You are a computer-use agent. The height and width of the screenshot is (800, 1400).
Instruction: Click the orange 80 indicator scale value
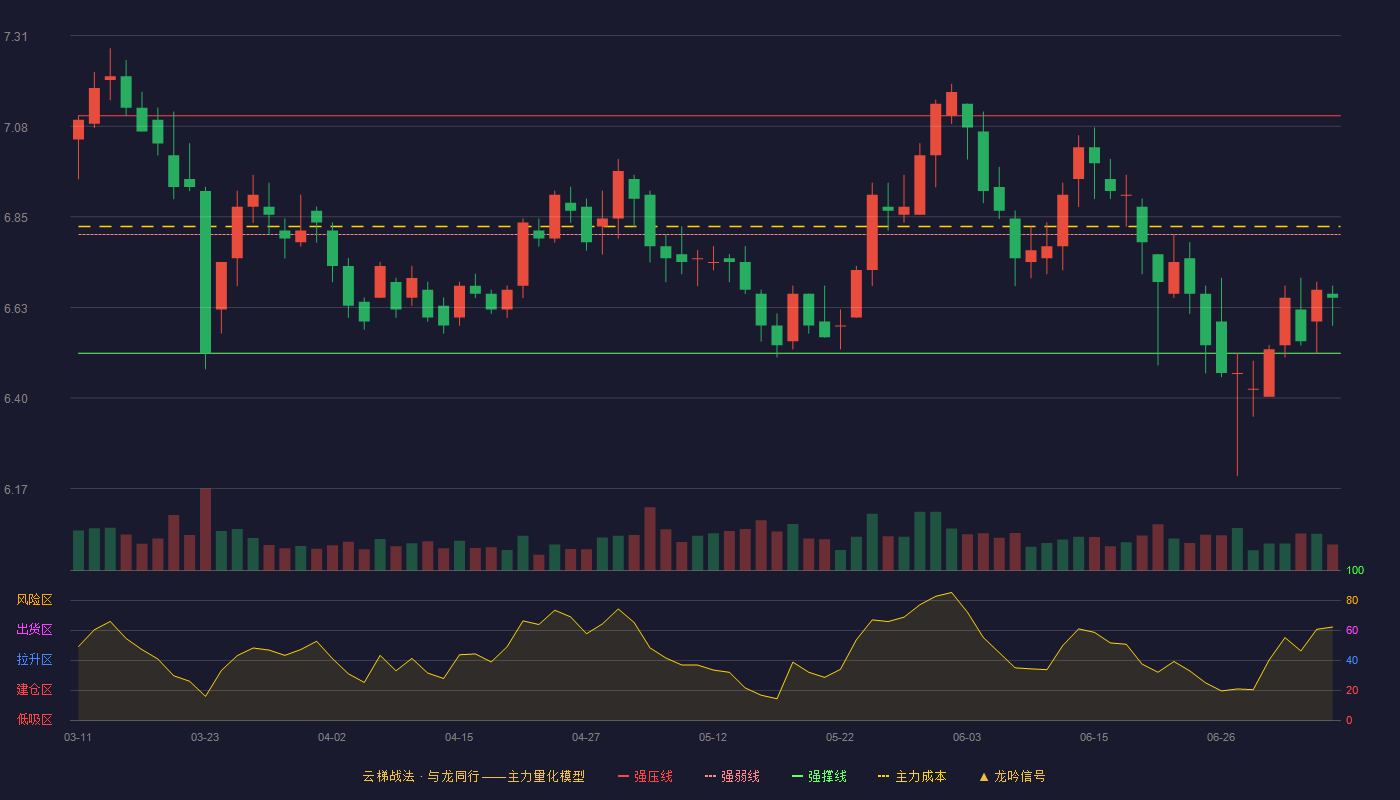[1352, 601]
